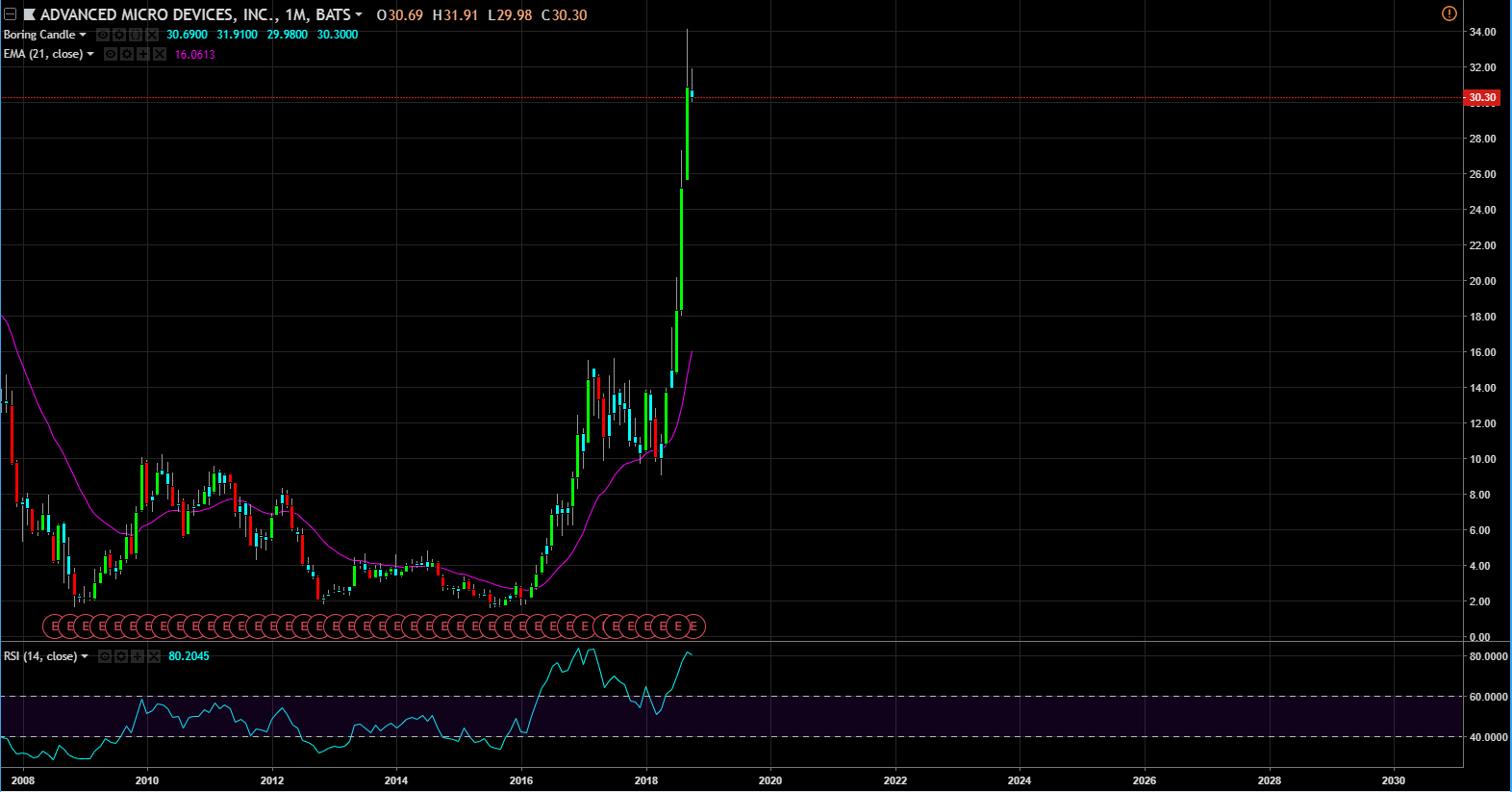Click the RSI axis 40.0000 label
This screenshot has height=792, width=1512.
click(1488, 737)
